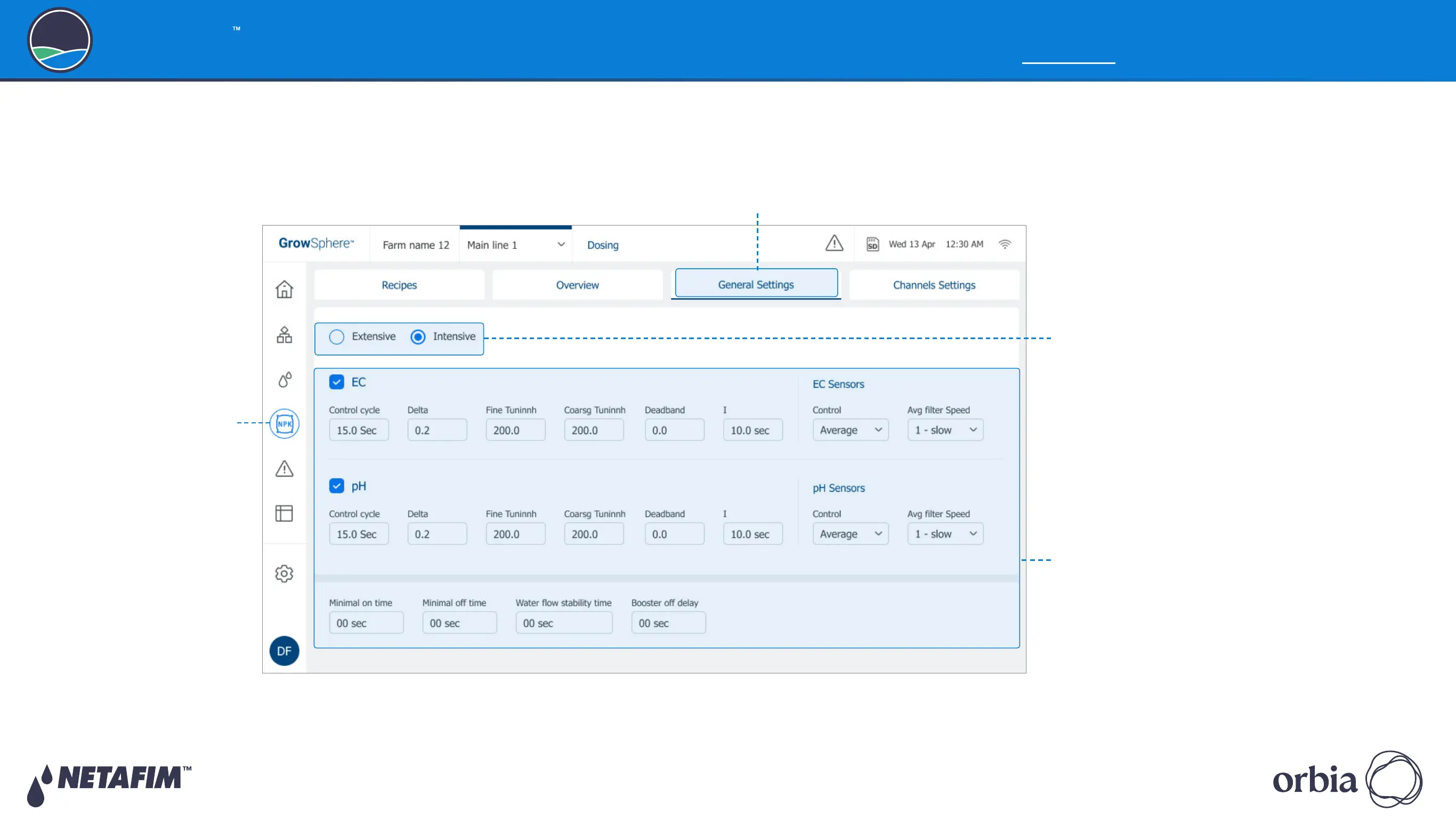The image size is (1456, 819).
Task: Click pH Coarse Tuning field
Action: pos(594,534)
